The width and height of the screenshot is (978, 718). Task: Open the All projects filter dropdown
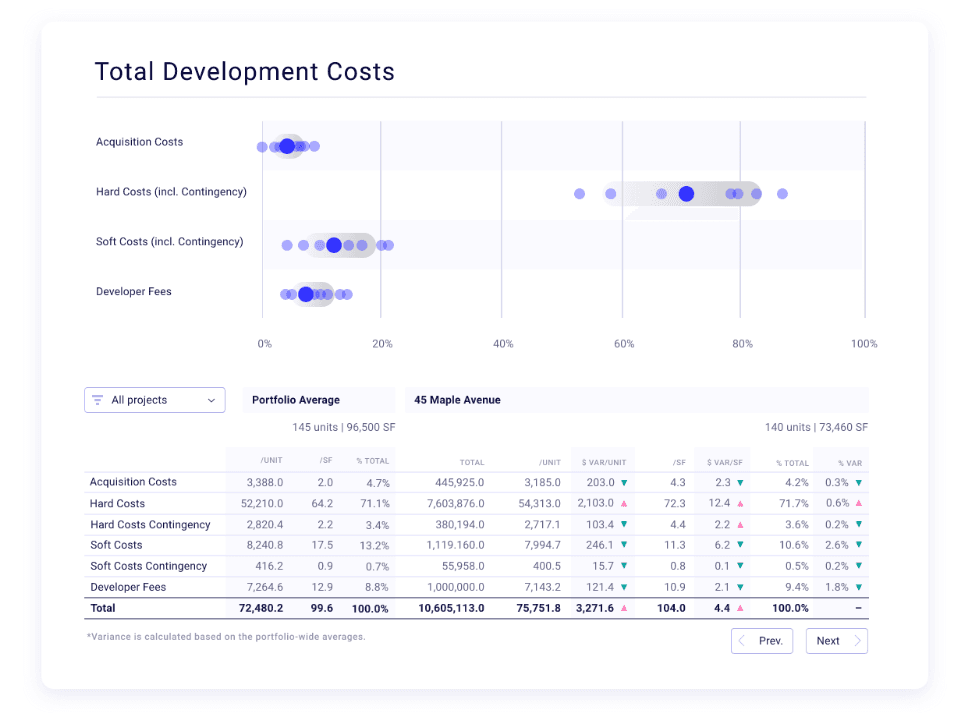pyautogui.click(x=154, y=400)
